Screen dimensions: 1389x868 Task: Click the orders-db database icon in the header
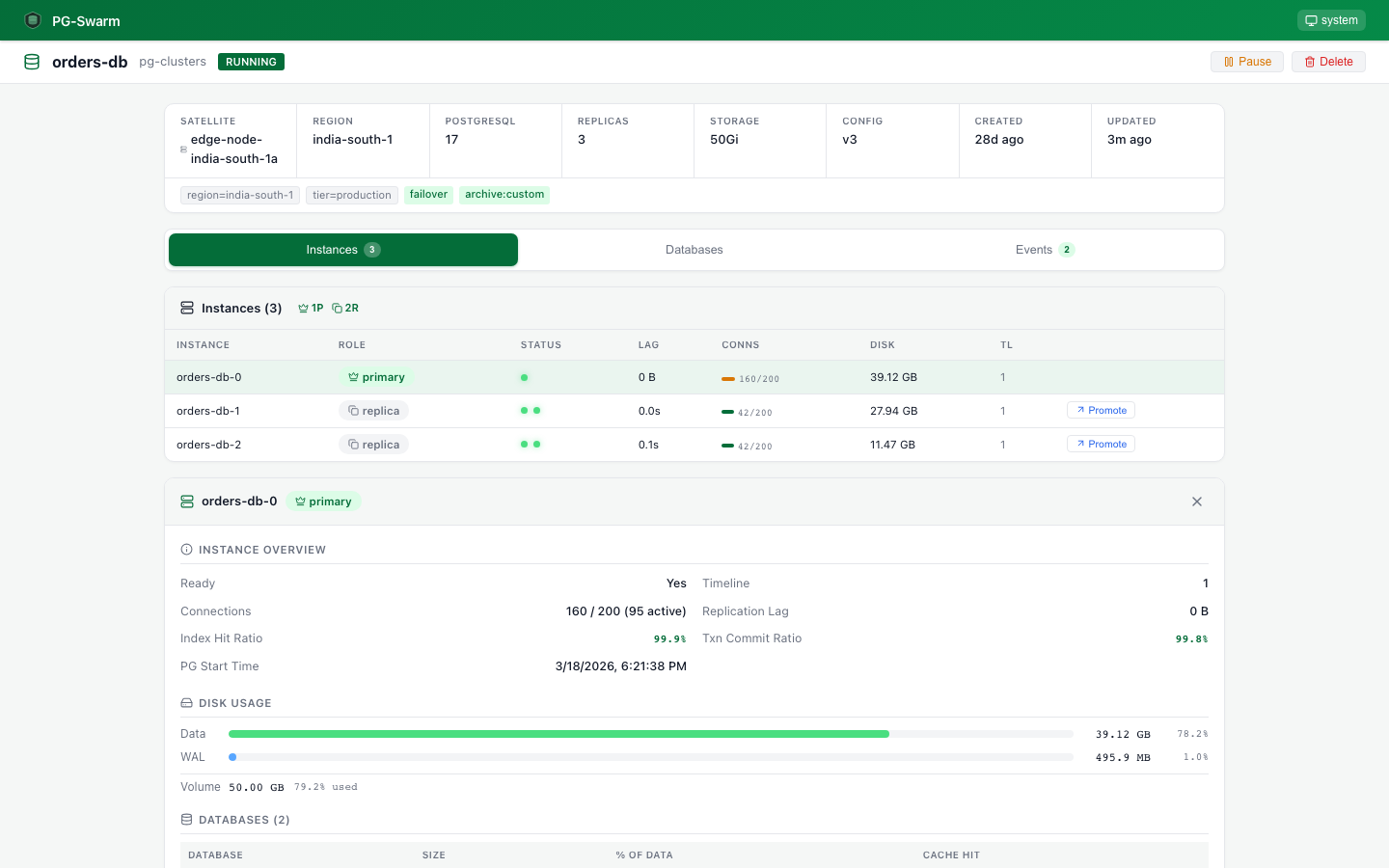click(x=32, y=62)
